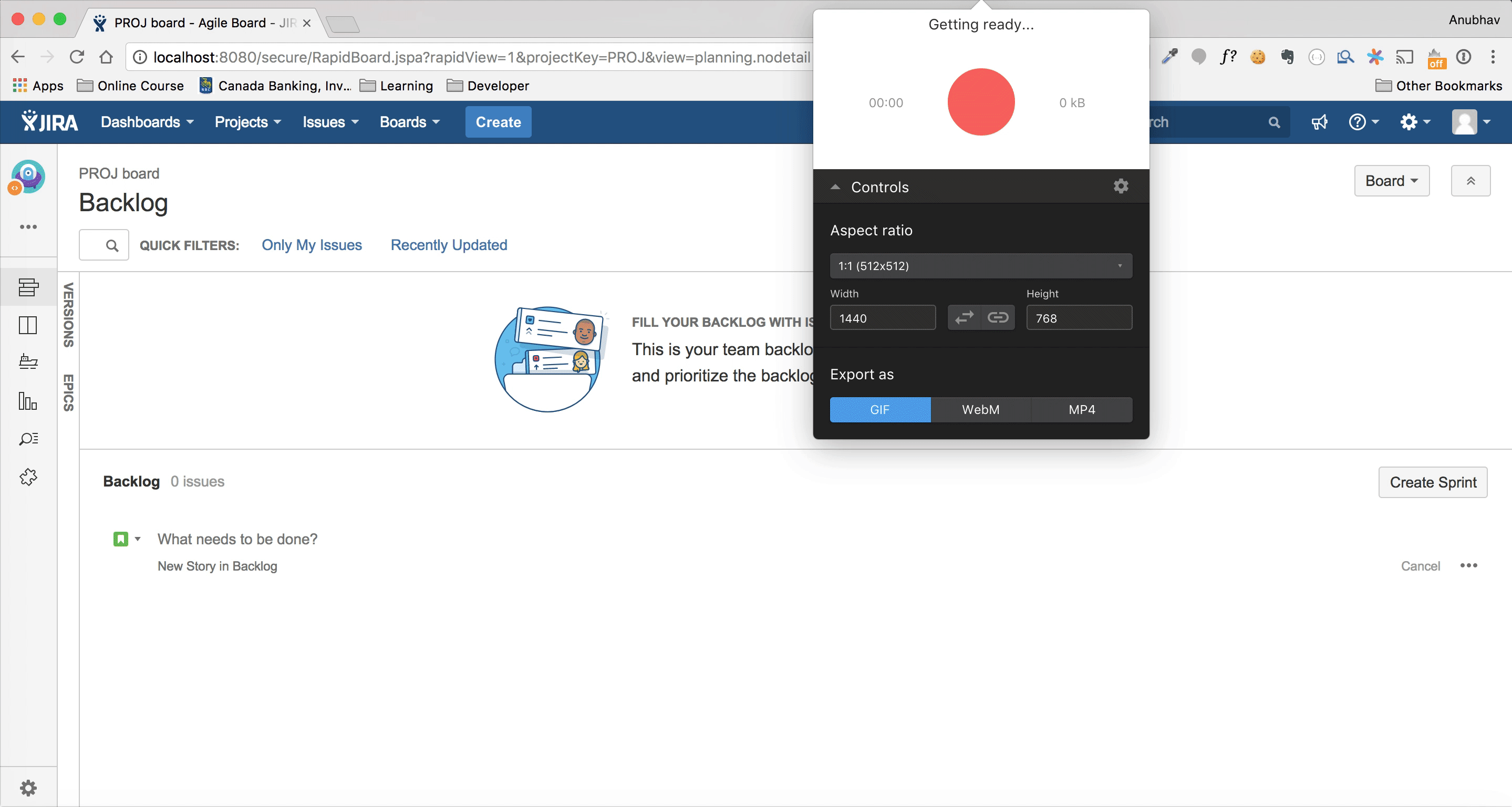Screen dimensions: 1512x807
Task: Open the Aspect ratio dropdown menu
Action: pos(980,265)
